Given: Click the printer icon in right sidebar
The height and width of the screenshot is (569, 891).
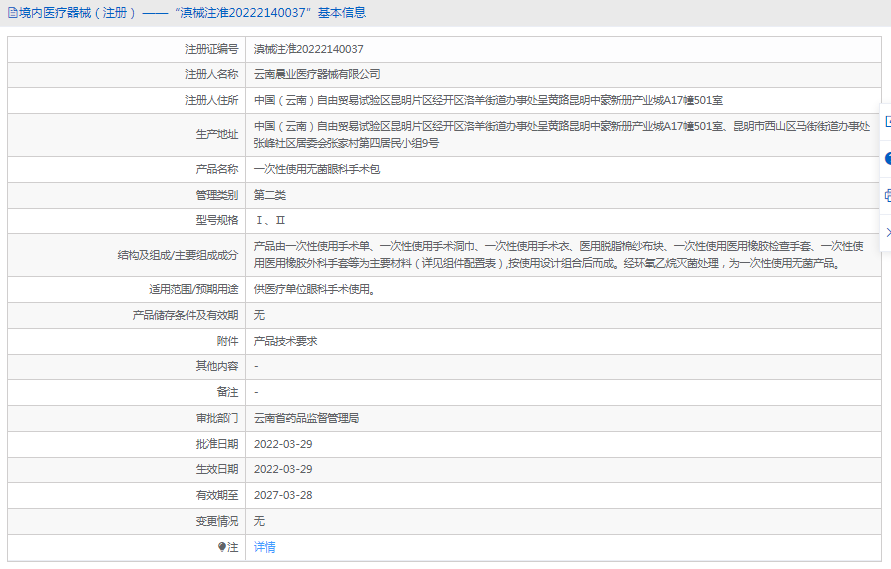Looking at the screenshot, I should [887, 196].
